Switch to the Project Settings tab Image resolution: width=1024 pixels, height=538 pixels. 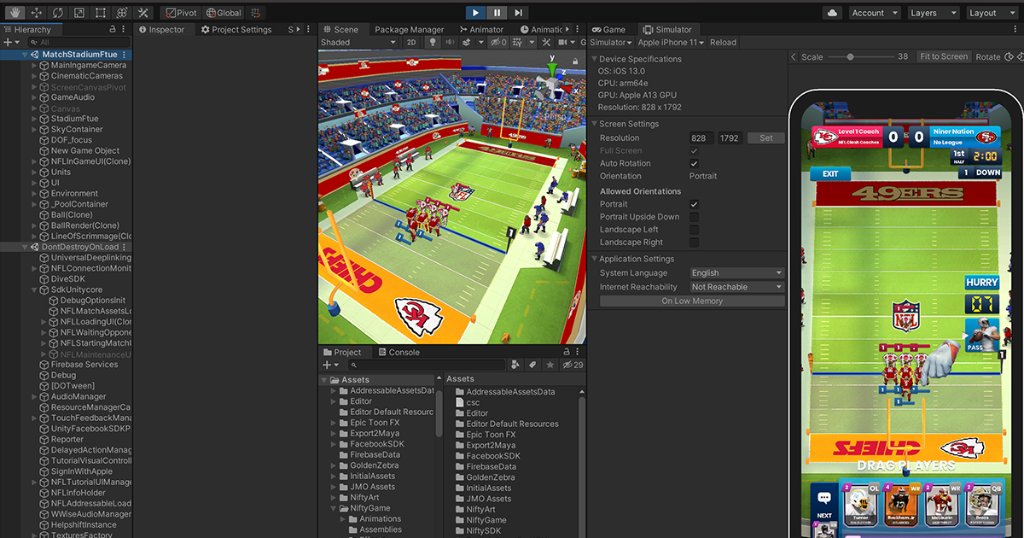236,29
